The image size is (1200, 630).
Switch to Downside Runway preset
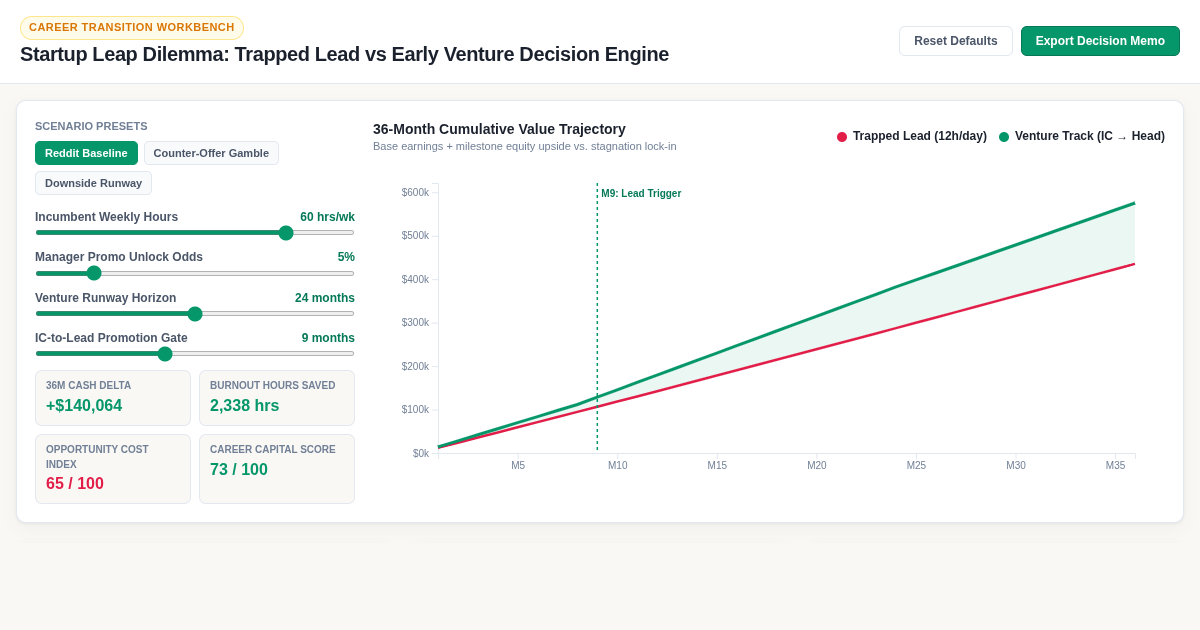tap(93, 183)
